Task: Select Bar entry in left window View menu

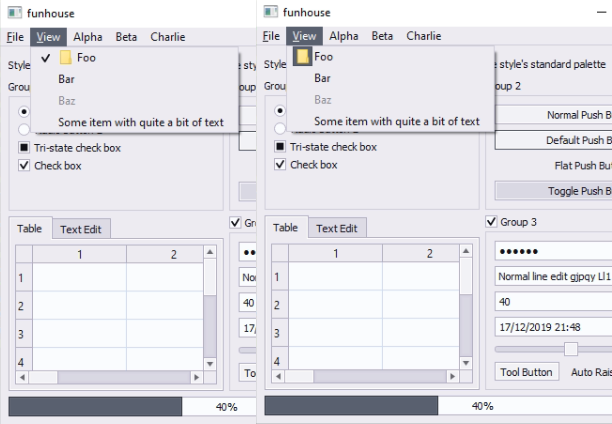Action: click(x=135, y=79)
